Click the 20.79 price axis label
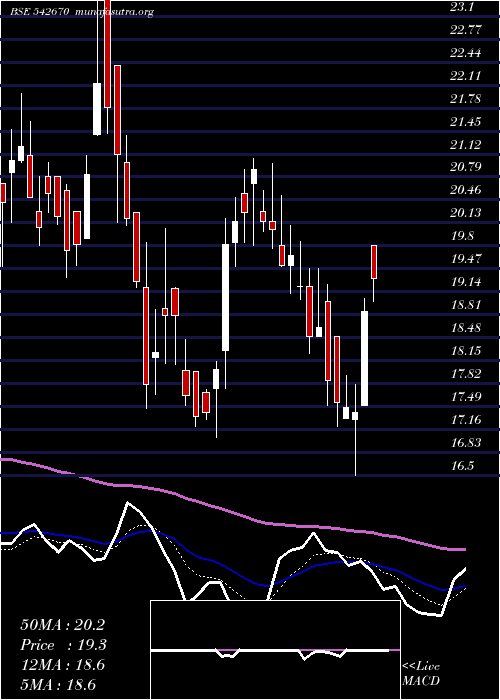The height and width of the screenshot is (700, 500). (x=466, y=167)
